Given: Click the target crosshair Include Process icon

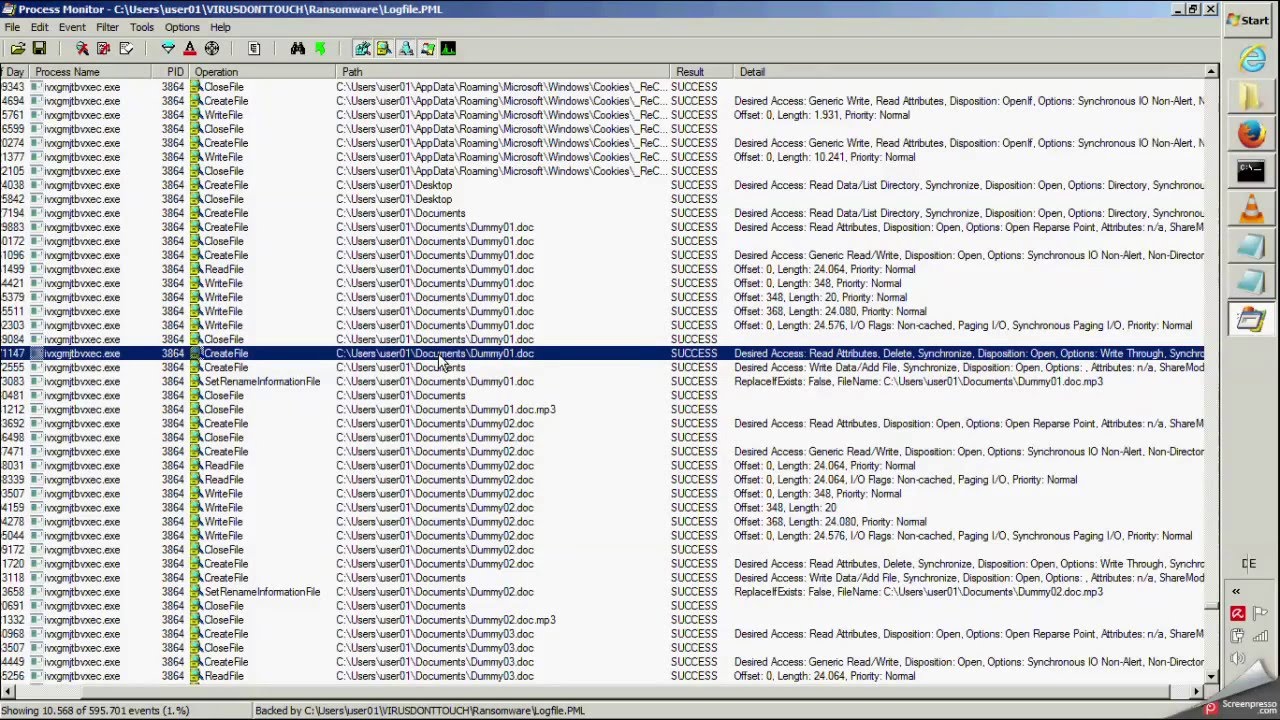Looking at the screenshot, I should (x=212, y=48).
